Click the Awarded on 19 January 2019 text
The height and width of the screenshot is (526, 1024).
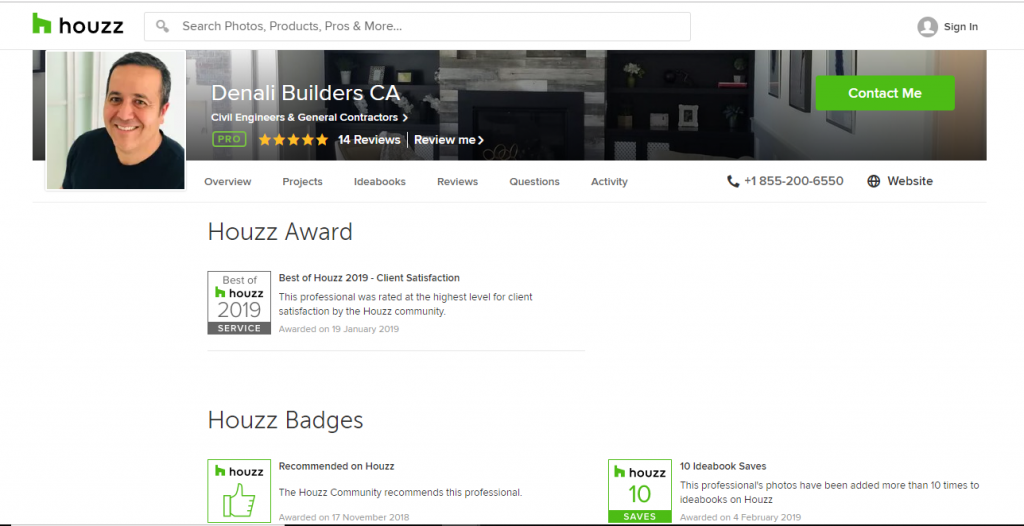click(338, 329)
